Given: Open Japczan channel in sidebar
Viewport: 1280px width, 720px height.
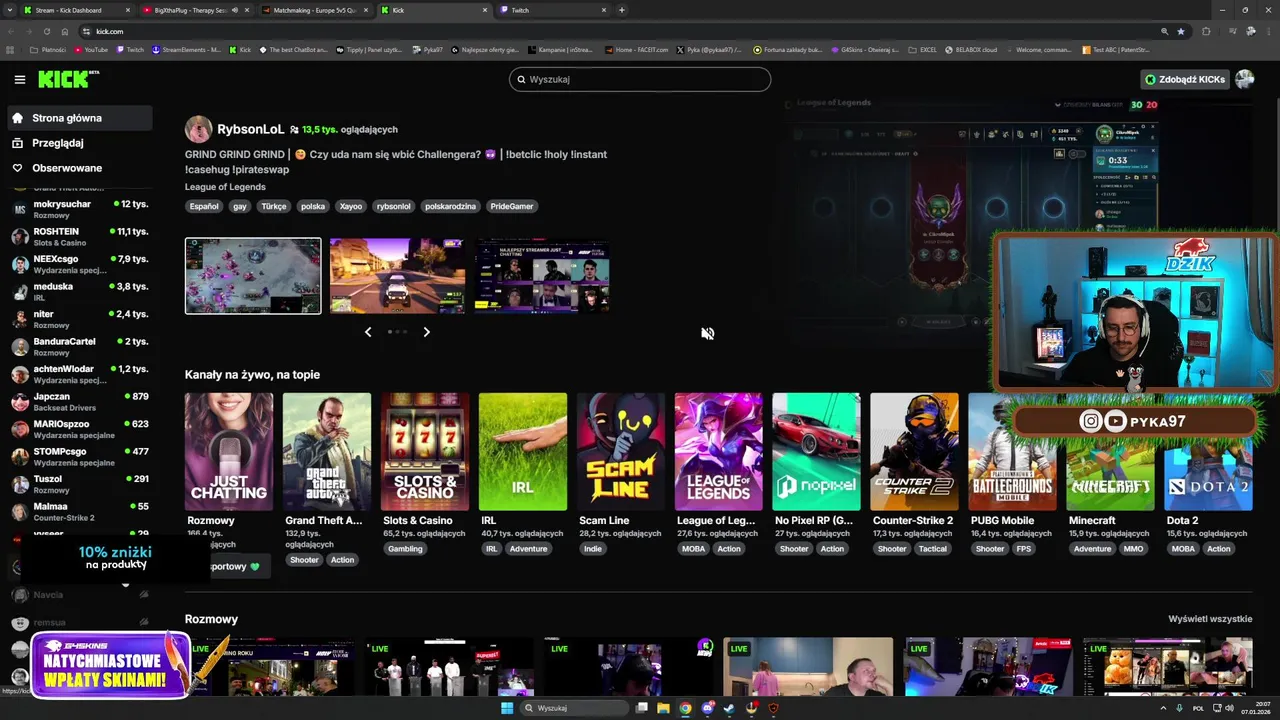Looking at the screenshot, I should pos(78,401).
